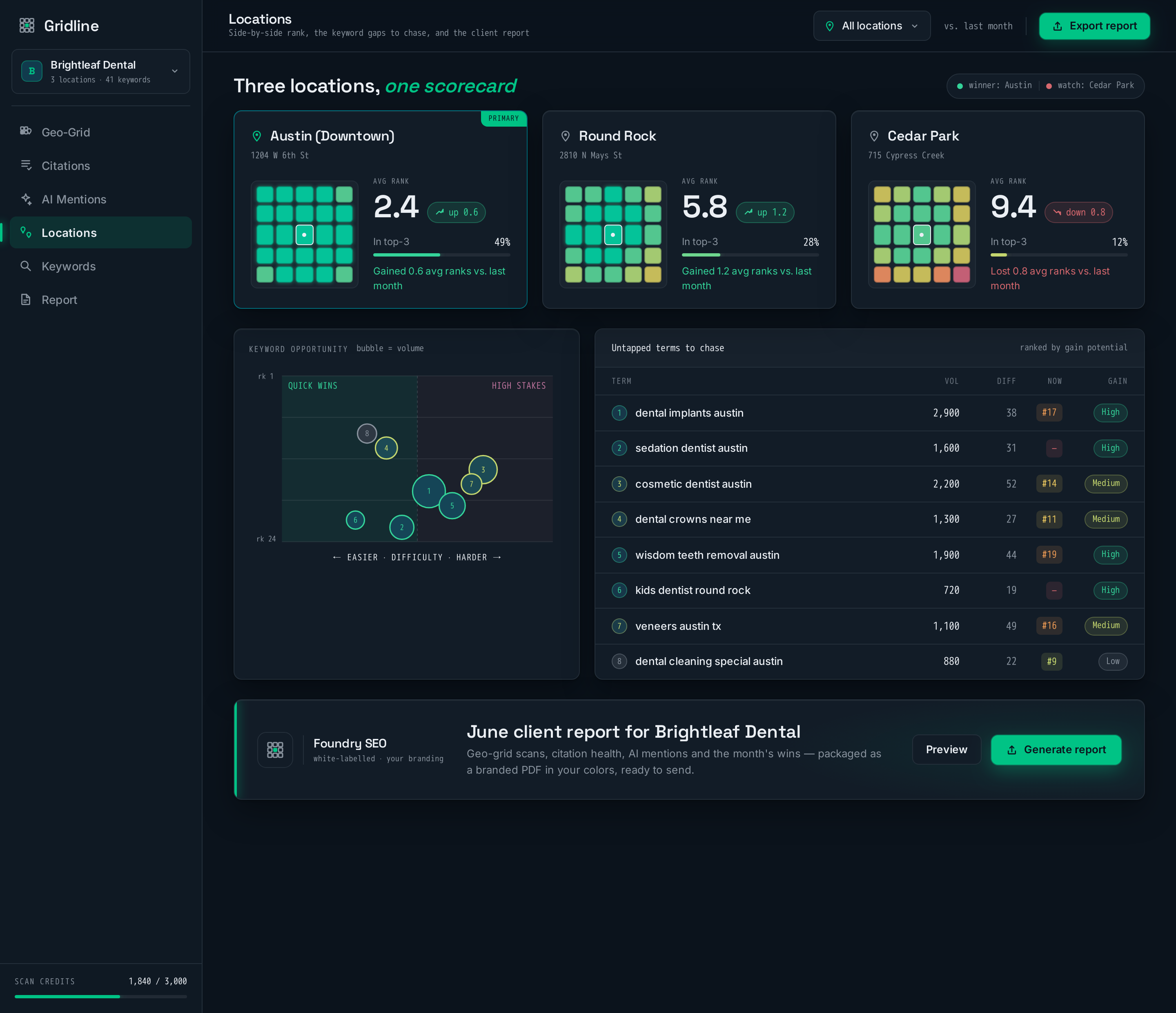
Task: Click the Export report button
Action: 1094,26
